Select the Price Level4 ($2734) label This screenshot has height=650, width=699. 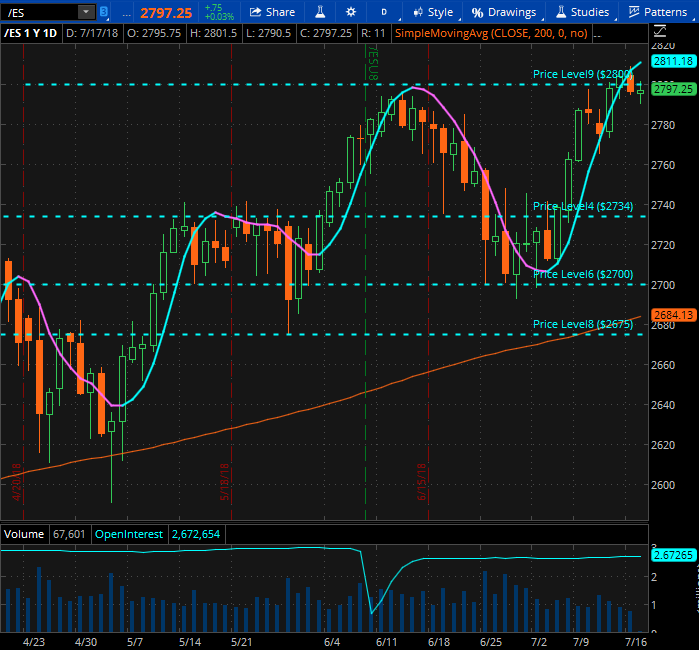point(583,206)
